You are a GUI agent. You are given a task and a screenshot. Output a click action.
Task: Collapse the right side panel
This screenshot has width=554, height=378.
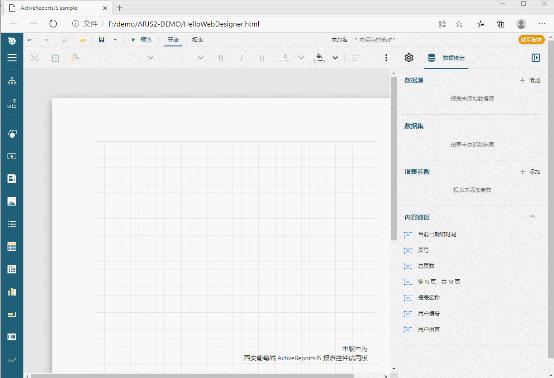[x=536, y=58]
